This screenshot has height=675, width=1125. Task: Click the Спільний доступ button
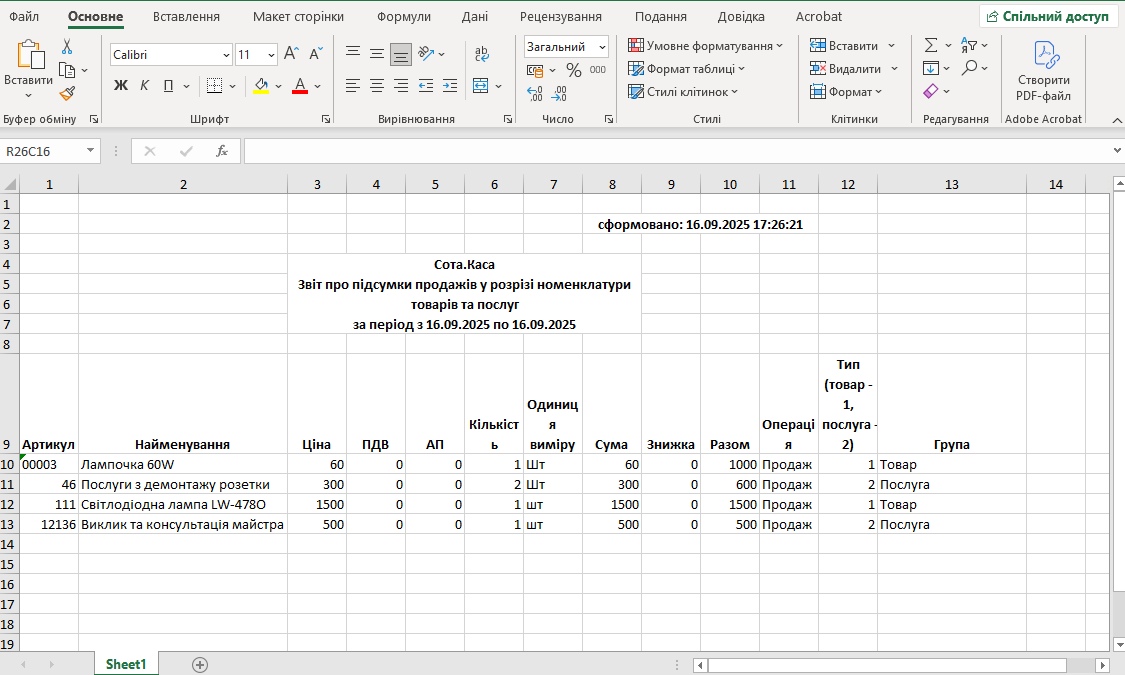pos(1048,17)
